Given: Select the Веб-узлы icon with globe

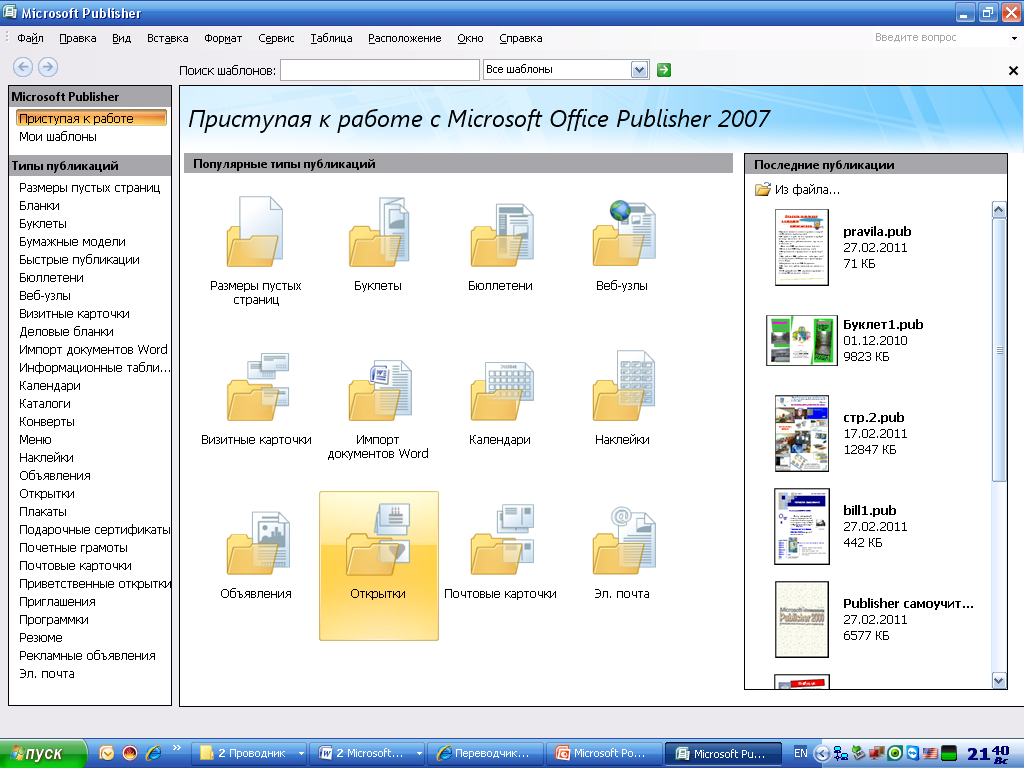Looking at the screenshot, I should 622,237.
